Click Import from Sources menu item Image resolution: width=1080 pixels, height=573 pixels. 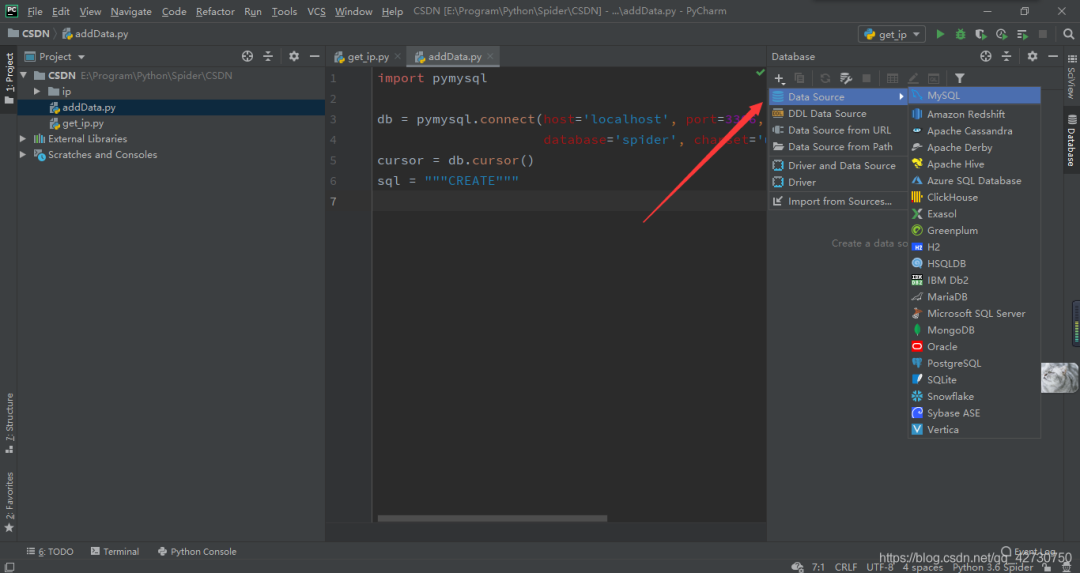pyautogui.click(x=838, y=202)
